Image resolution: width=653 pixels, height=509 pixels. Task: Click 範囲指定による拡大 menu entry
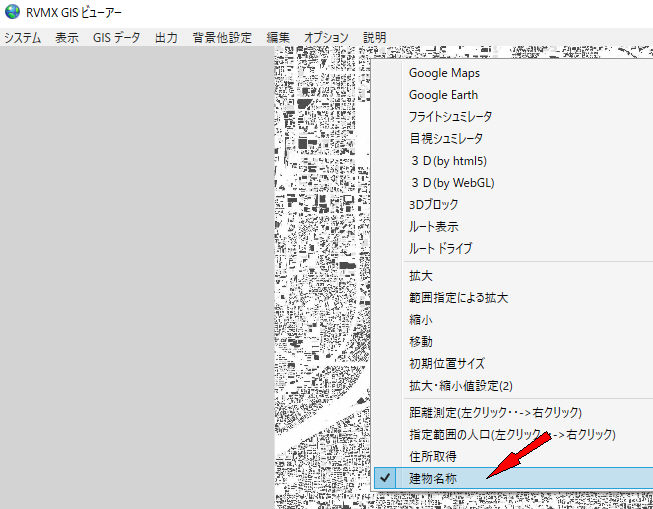coord(459,298)
